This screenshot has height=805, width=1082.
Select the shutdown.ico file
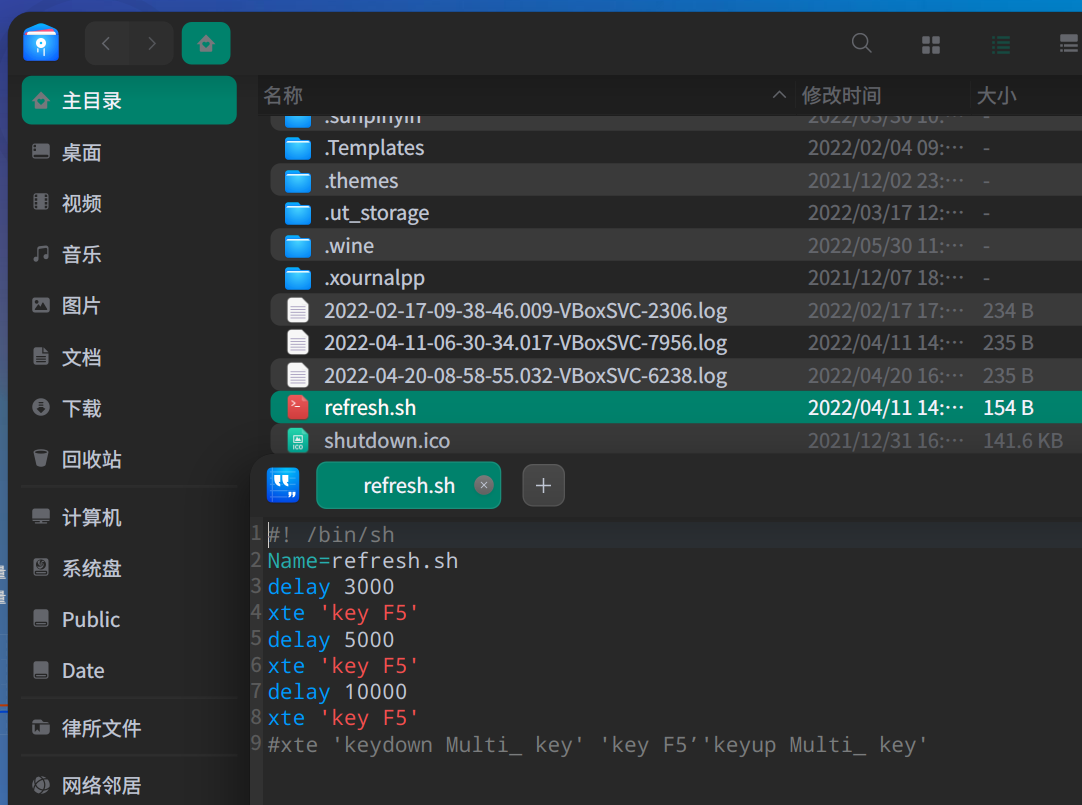(x=386, y=441)
